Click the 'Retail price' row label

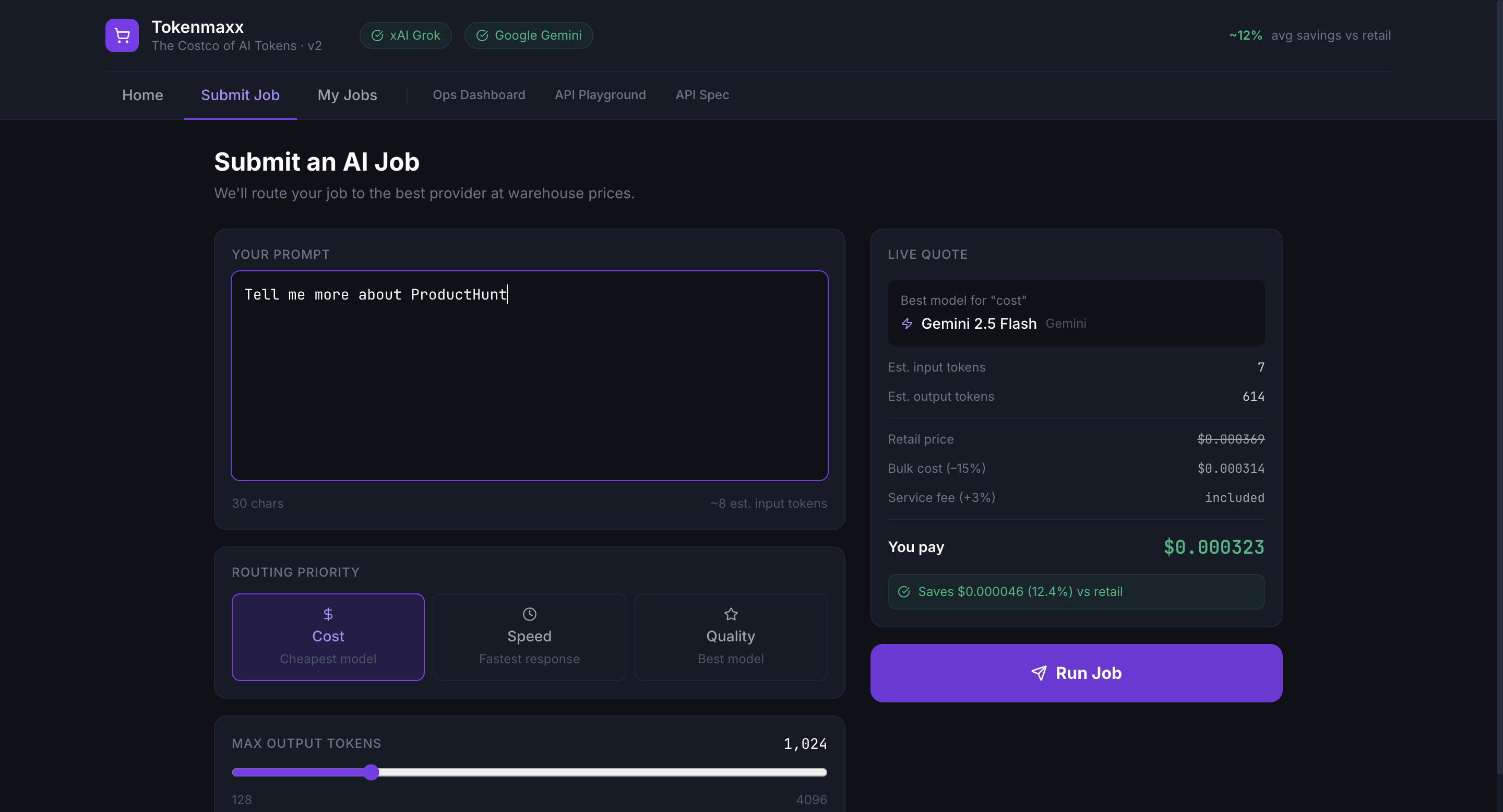coord(921,439)
